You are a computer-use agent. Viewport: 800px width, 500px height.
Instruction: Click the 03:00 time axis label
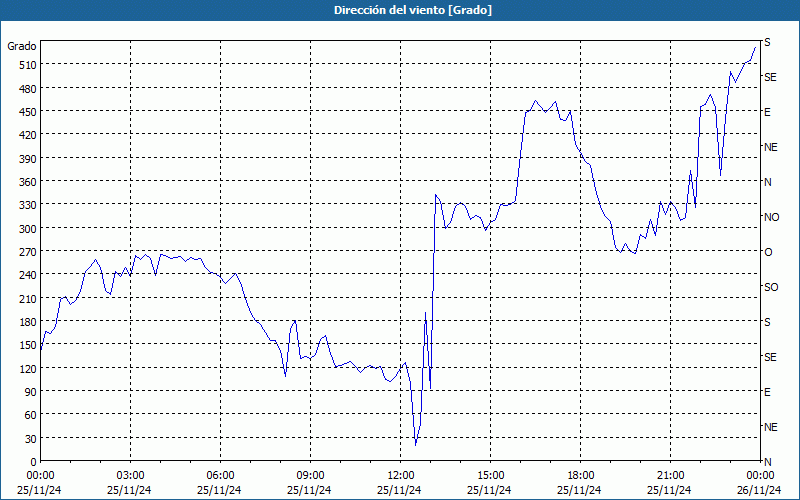(130, 476)
